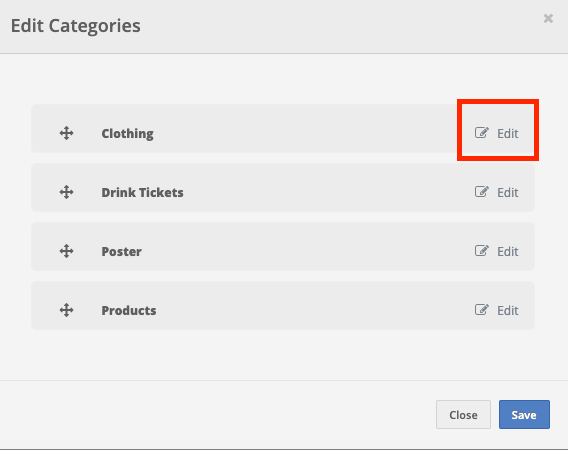Click the move handle icon for Poster
The image size is (568, 450).
(66, 251)
